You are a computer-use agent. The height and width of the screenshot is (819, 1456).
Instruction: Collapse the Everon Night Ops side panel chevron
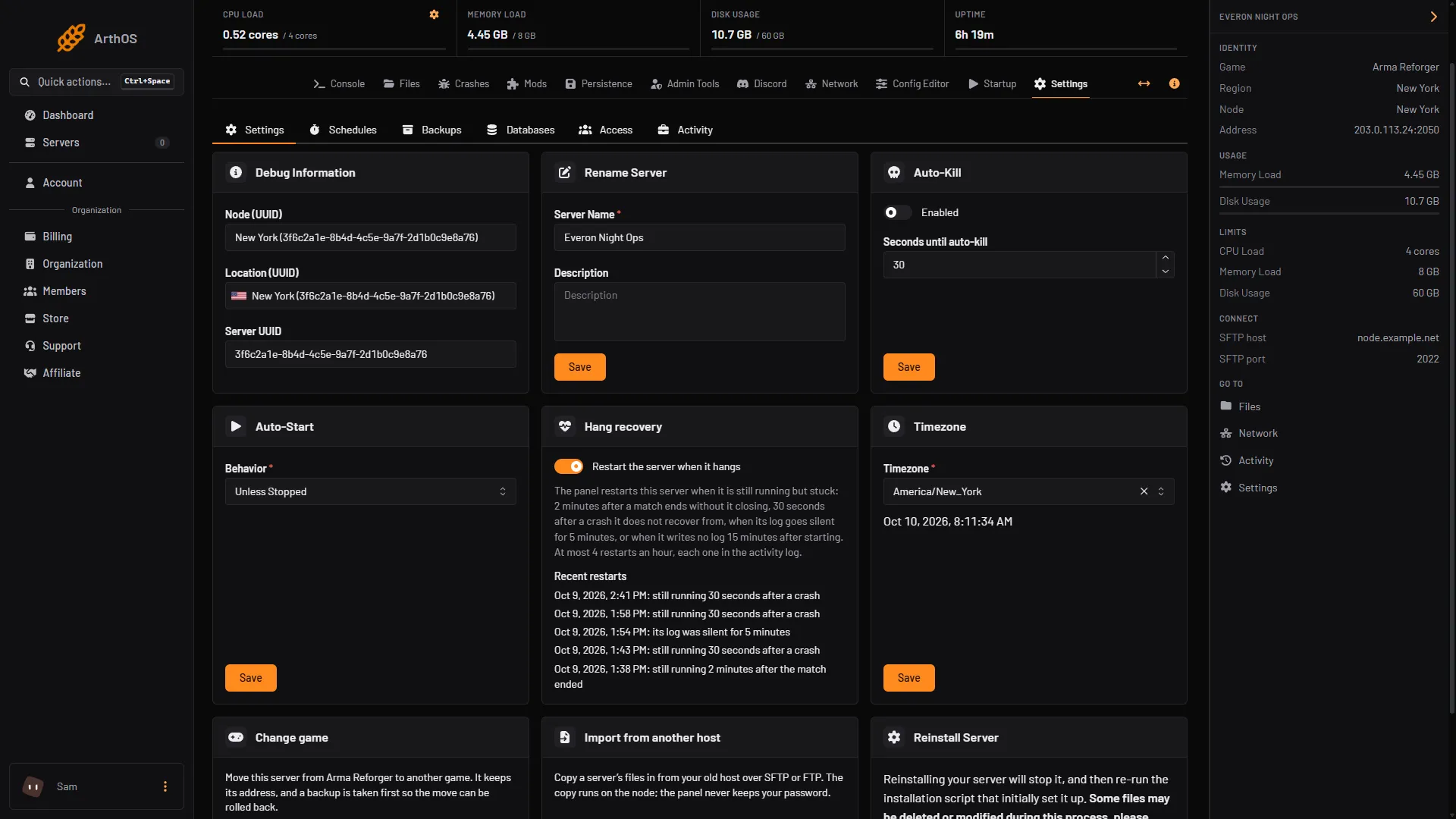[1433, 17]
